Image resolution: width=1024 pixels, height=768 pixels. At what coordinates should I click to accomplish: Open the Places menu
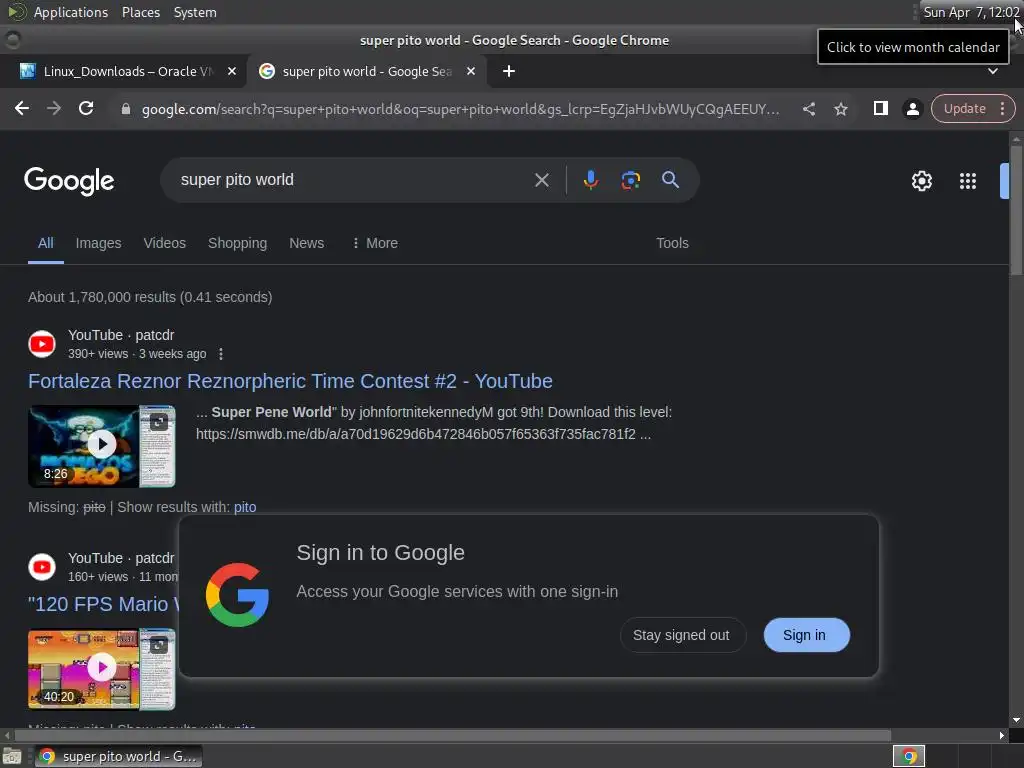tap(140, 12)
